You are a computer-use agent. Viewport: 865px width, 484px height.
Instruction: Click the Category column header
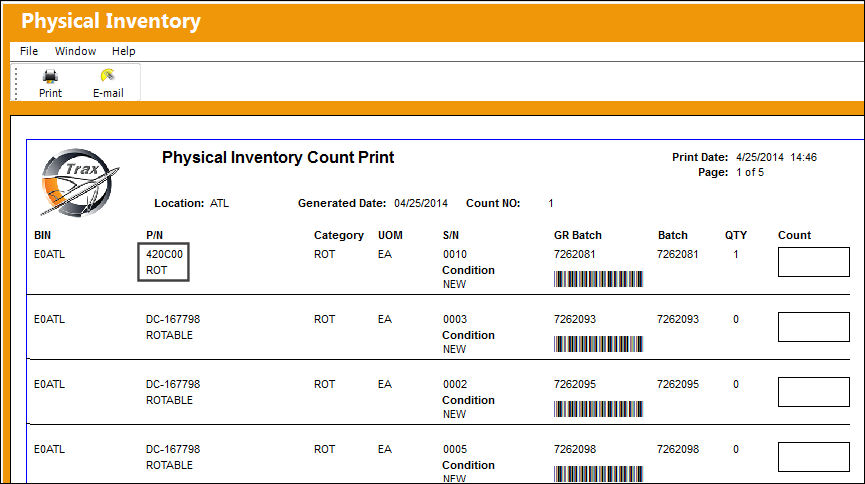[x=339, y=236]
